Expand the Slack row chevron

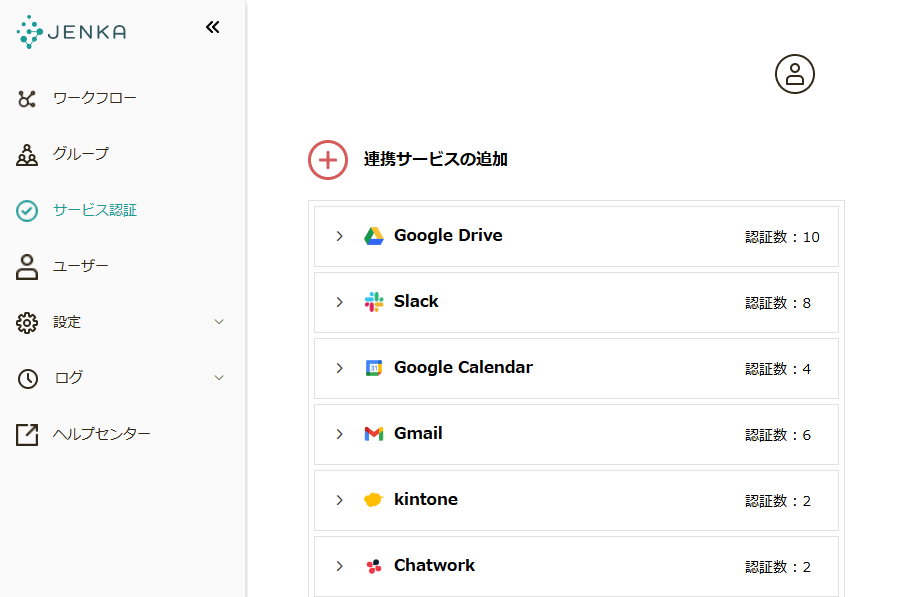339,302
